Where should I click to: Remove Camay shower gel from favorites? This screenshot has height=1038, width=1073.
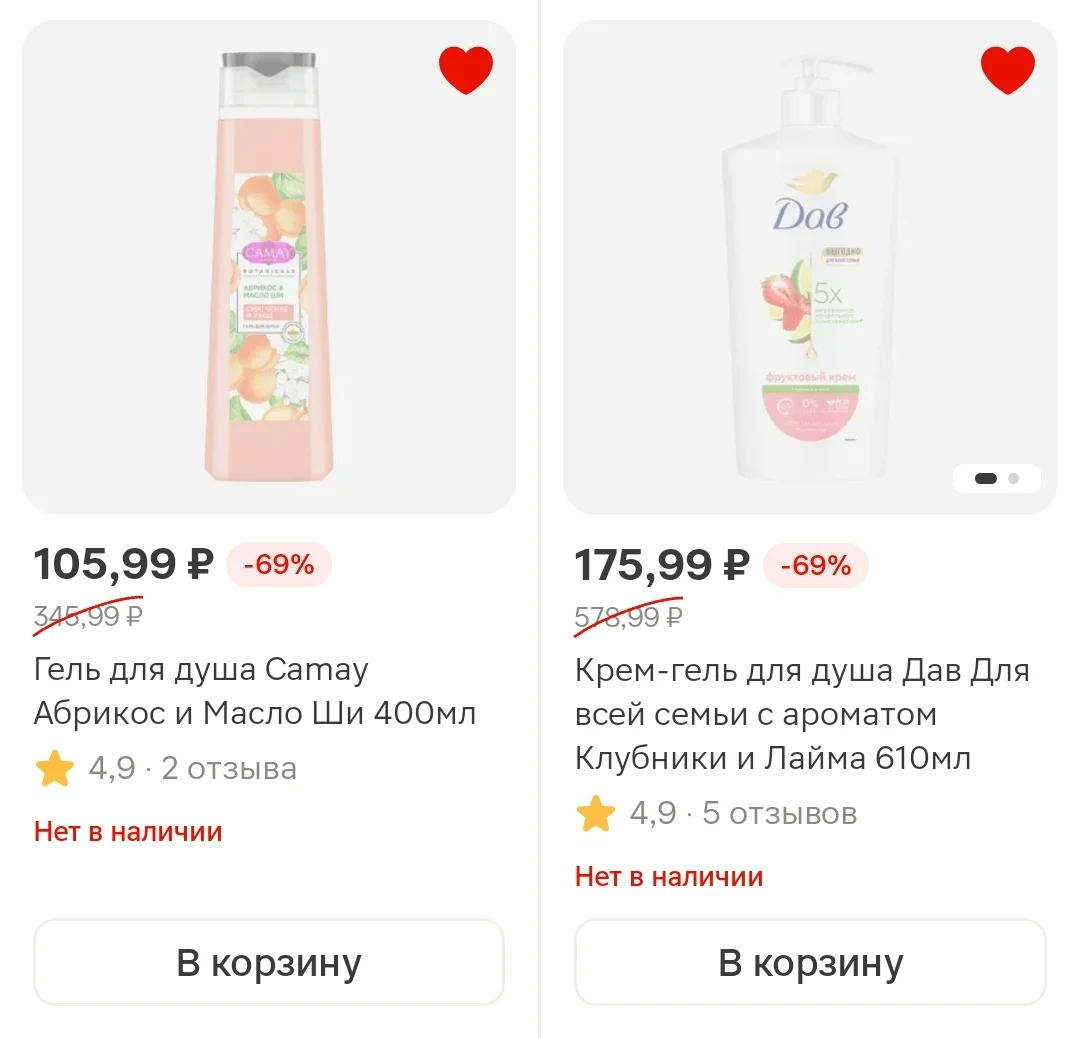point(466,70)
